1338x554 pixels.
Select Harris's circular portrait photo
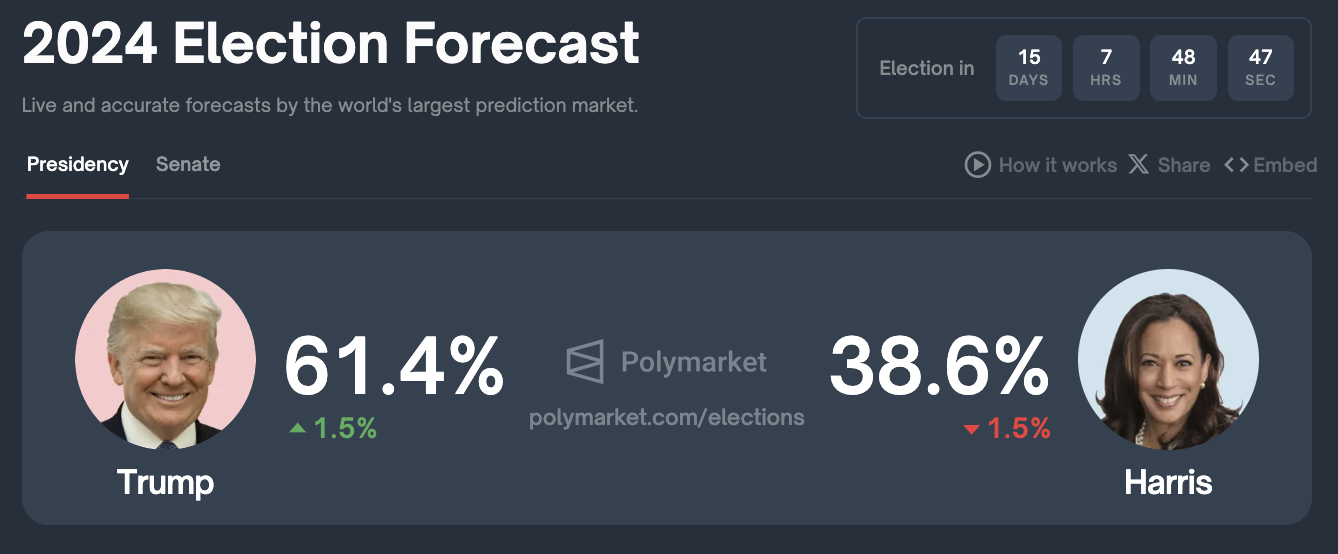[x=1168, y=358]
